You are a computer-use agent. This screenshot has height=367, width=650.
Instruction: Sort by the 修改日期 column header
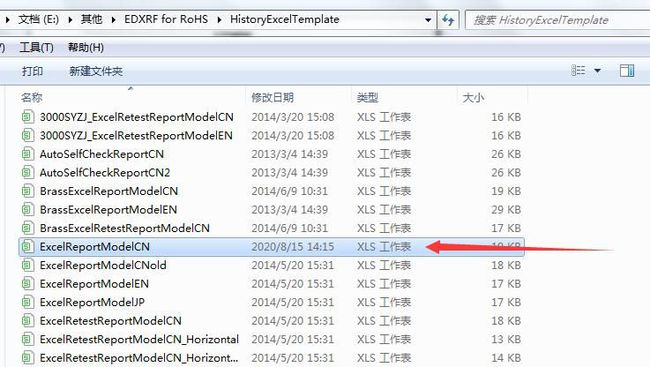click(272, 97)
